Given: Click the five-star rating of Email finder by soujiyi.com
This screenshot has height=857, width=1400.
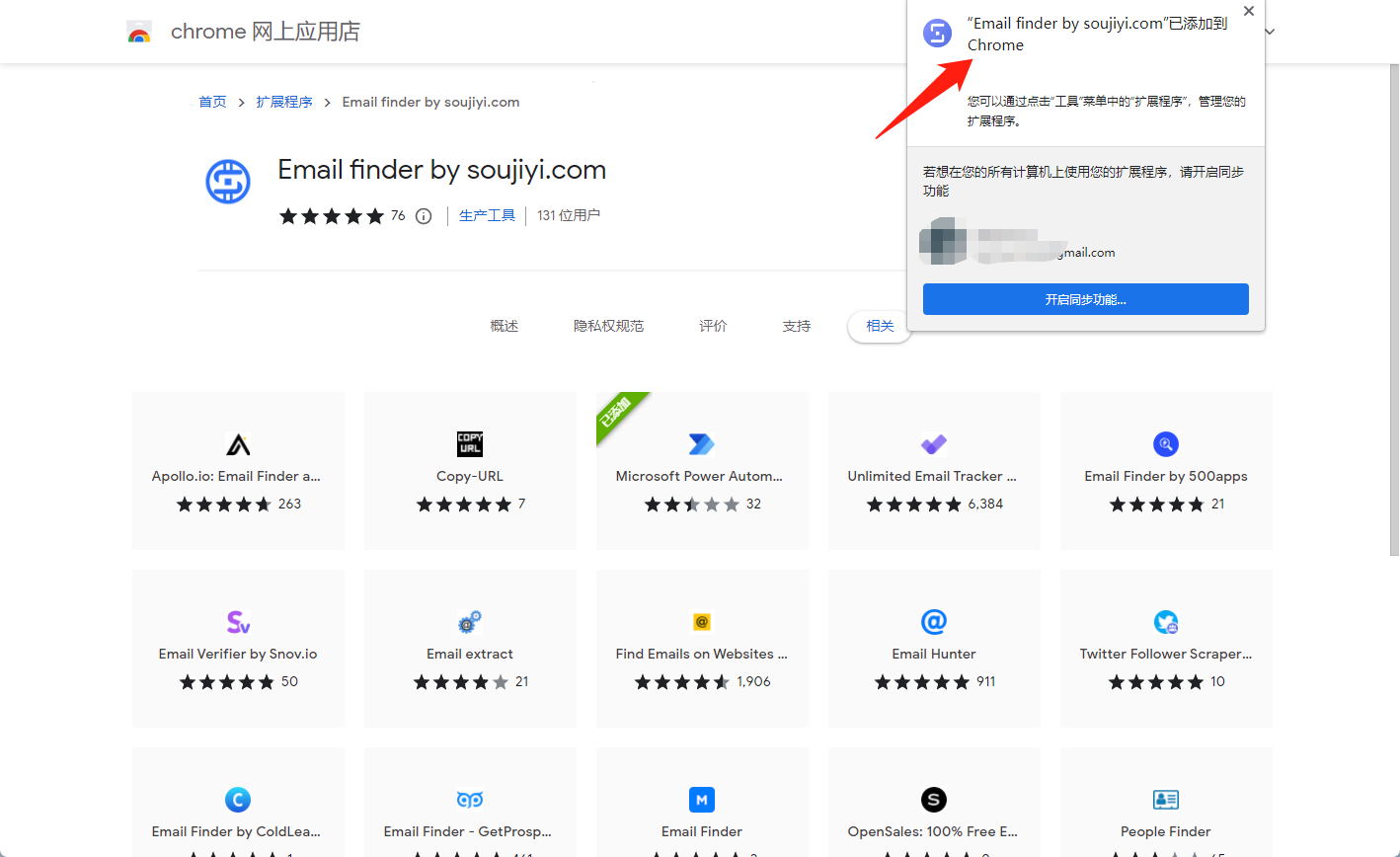Looking at the screenshot, I should click(x=332, y=216).
